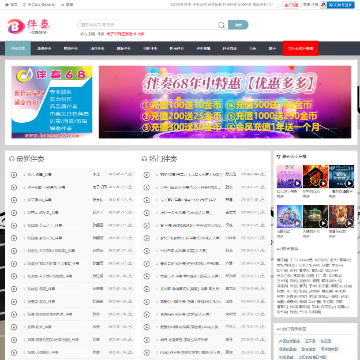This screenshot has width=360, height=360.
Task: Click the magnifier icon inside the search box
Action: (x=221, y=25)
